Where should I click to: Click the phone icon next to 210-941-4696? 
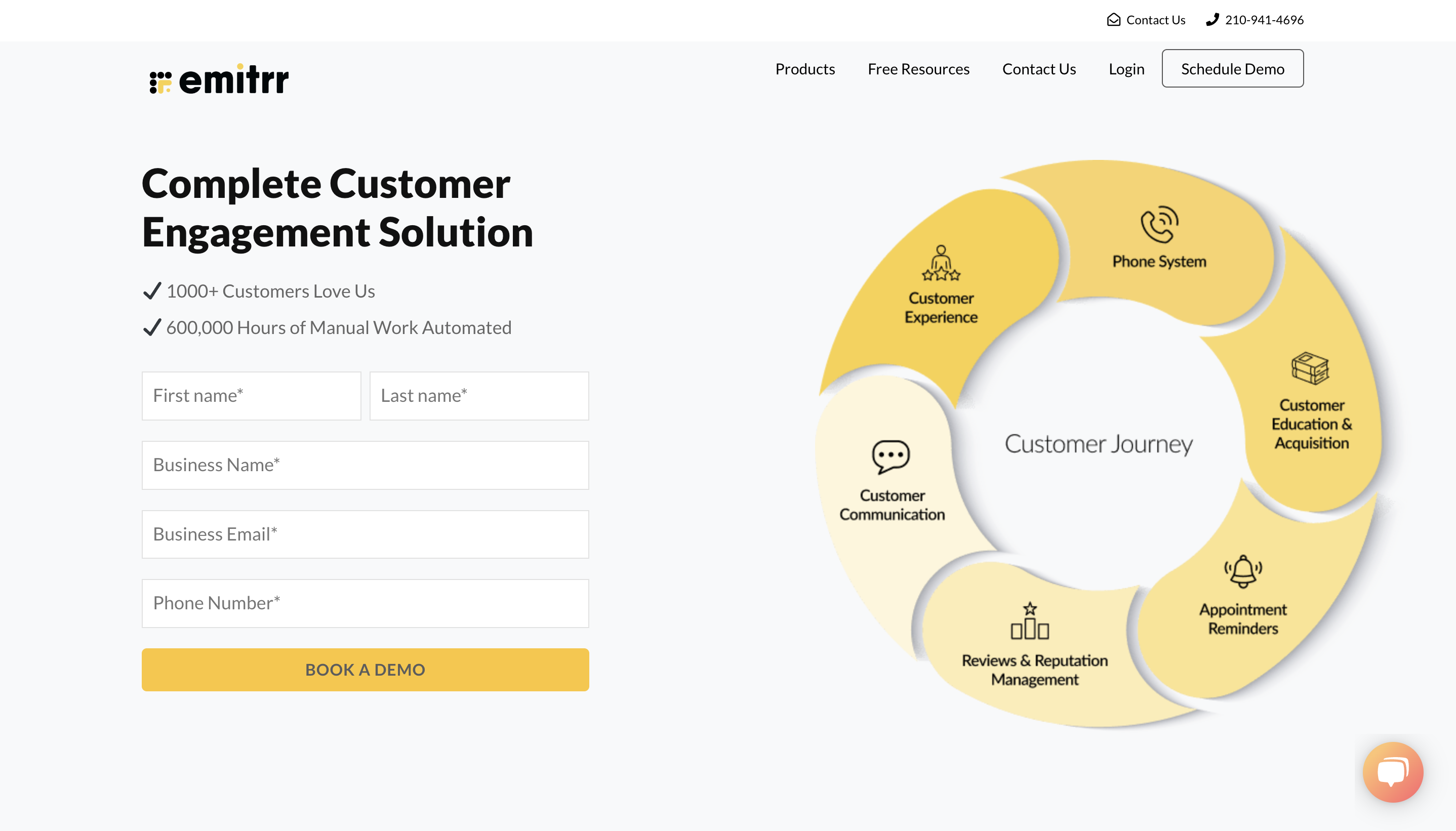point(1212,20)
